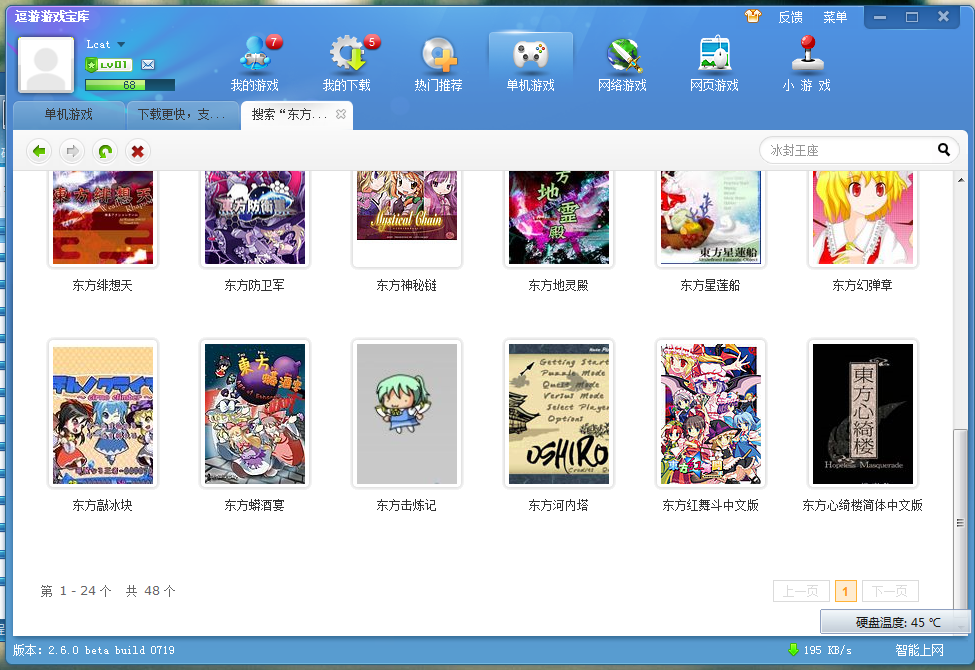The width and height of the screenshot is (975, 670).
Task: Open 东方神秘链 Mystical Chain cover
Action: [x=407, y=218]
